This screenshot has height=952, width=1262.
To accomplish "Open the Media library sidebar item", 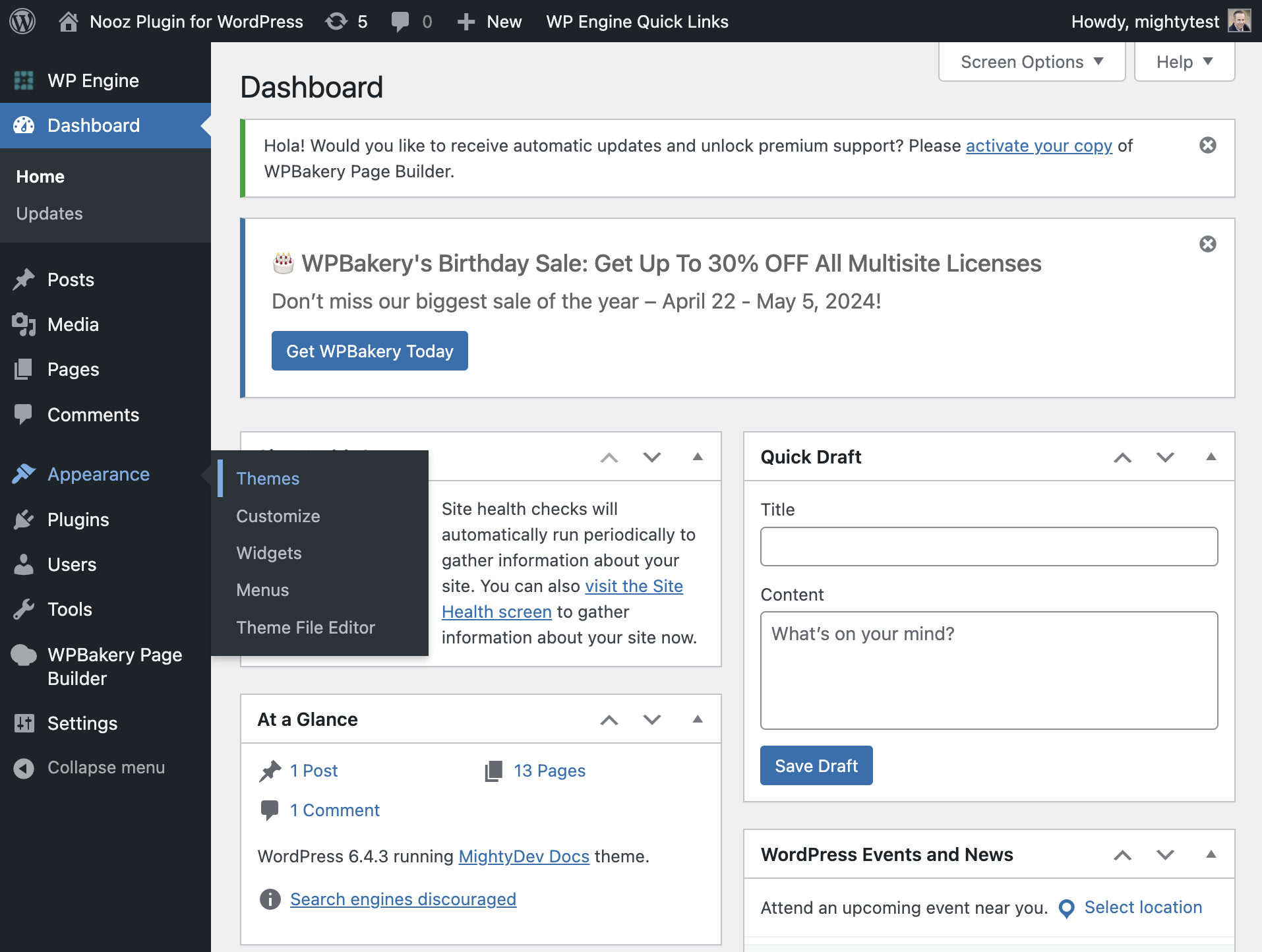I will coord(105,324).
